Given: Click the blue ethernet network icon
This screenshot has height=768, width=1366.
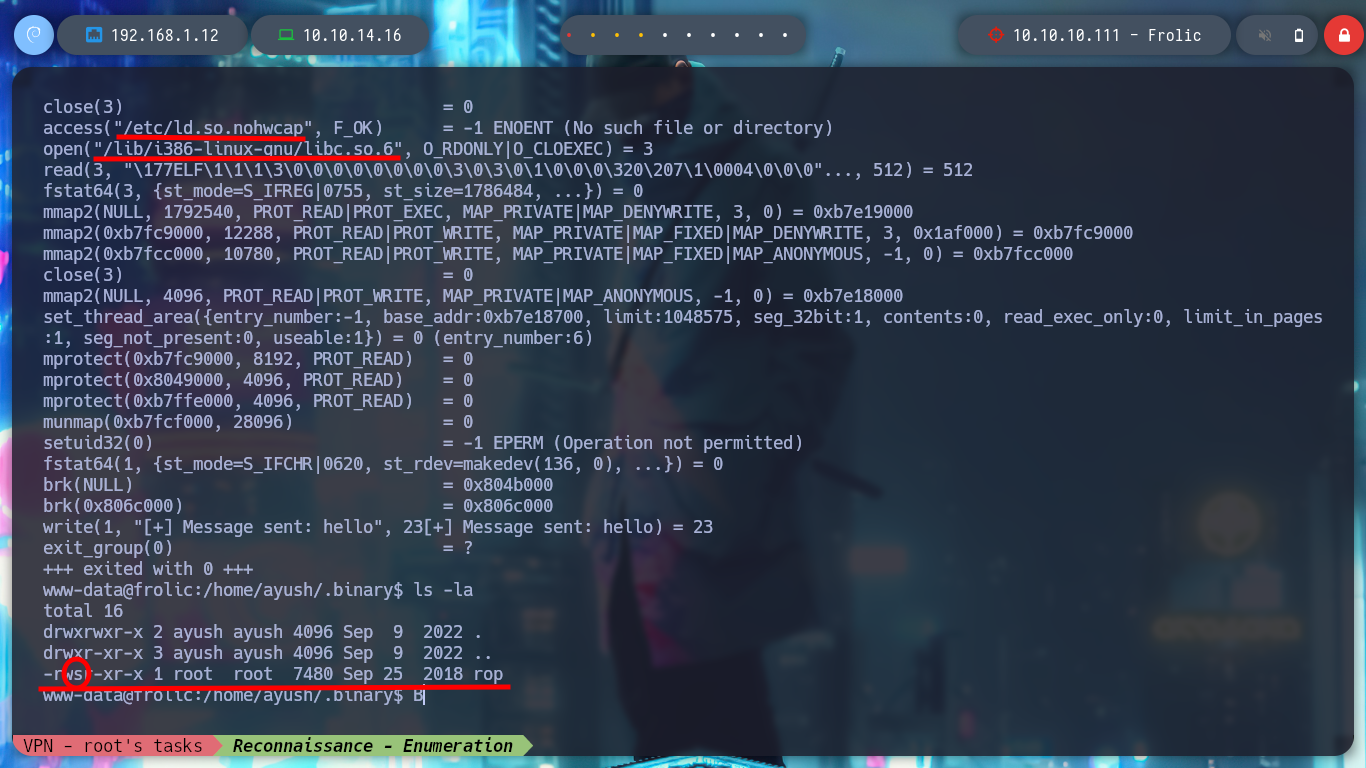Looking at the screenshot, I should pos(95,35).
